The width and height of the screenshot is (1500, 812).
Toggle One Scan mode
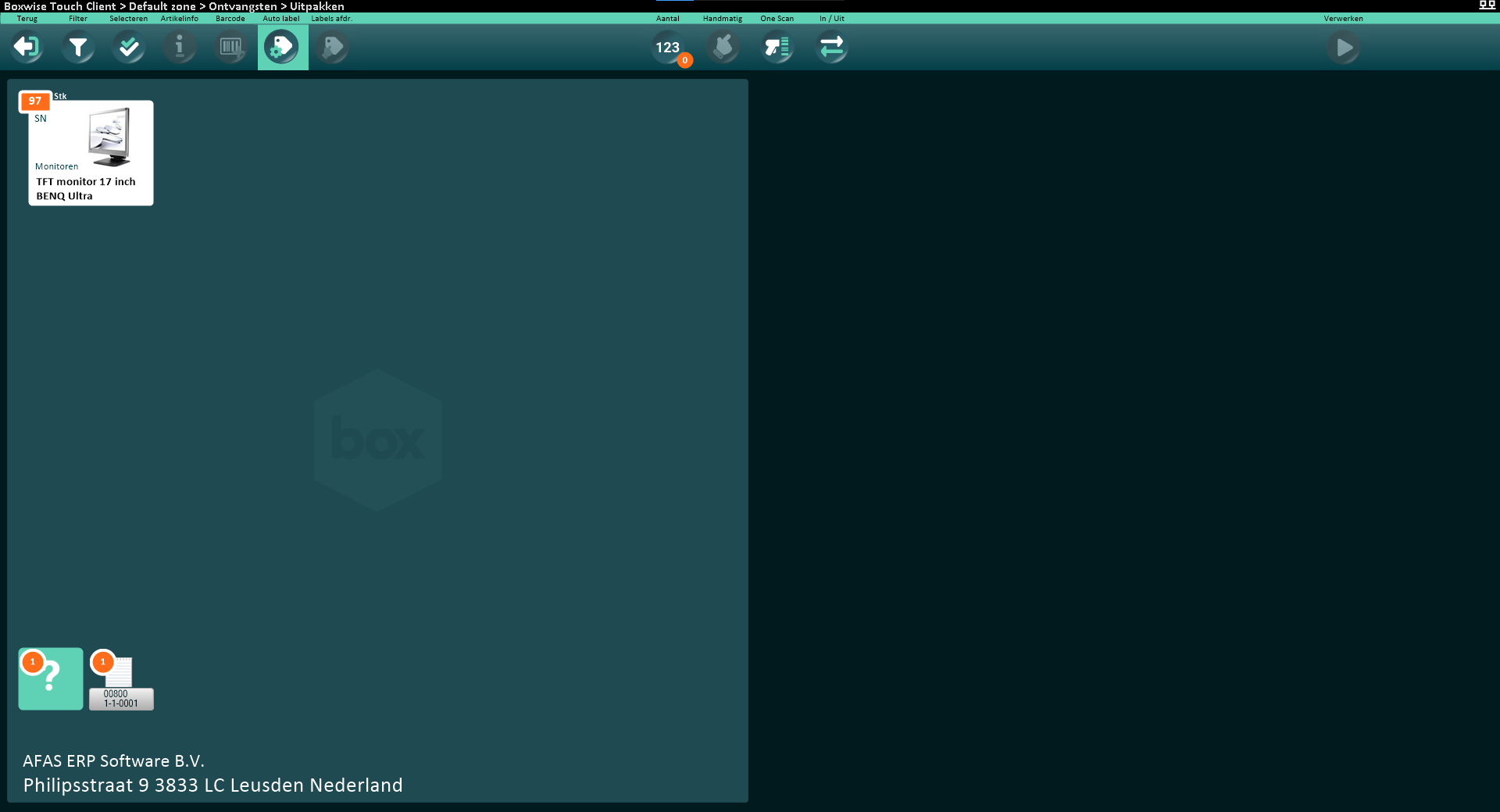(777, 48)
